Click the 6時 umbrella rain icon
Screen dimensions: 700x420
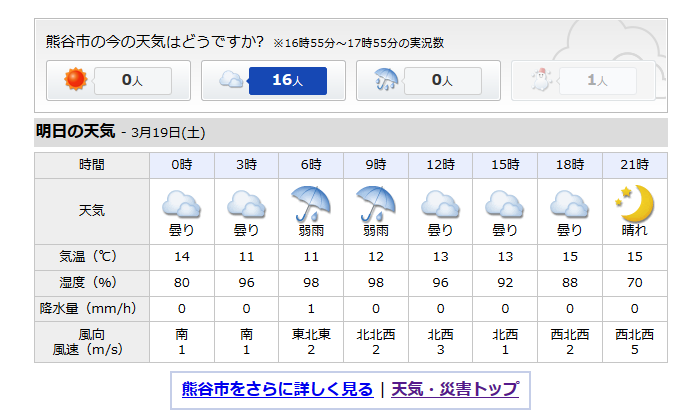311,204
